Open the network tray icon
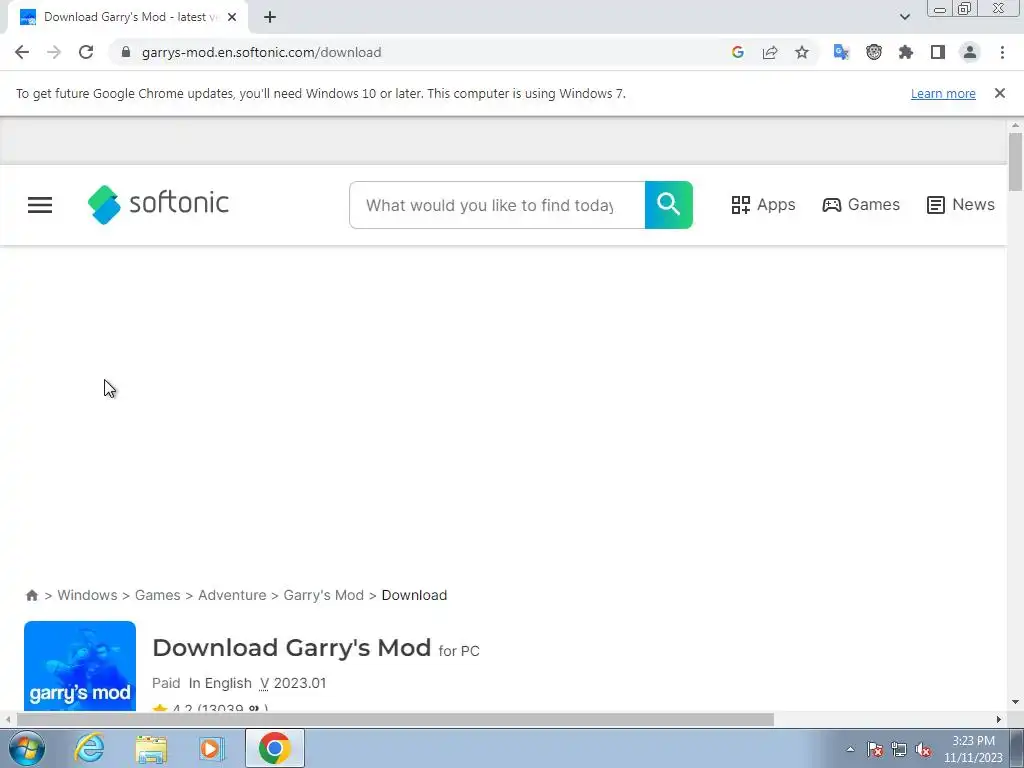Viewport: 1024px width, 768px height. (899, 749)
